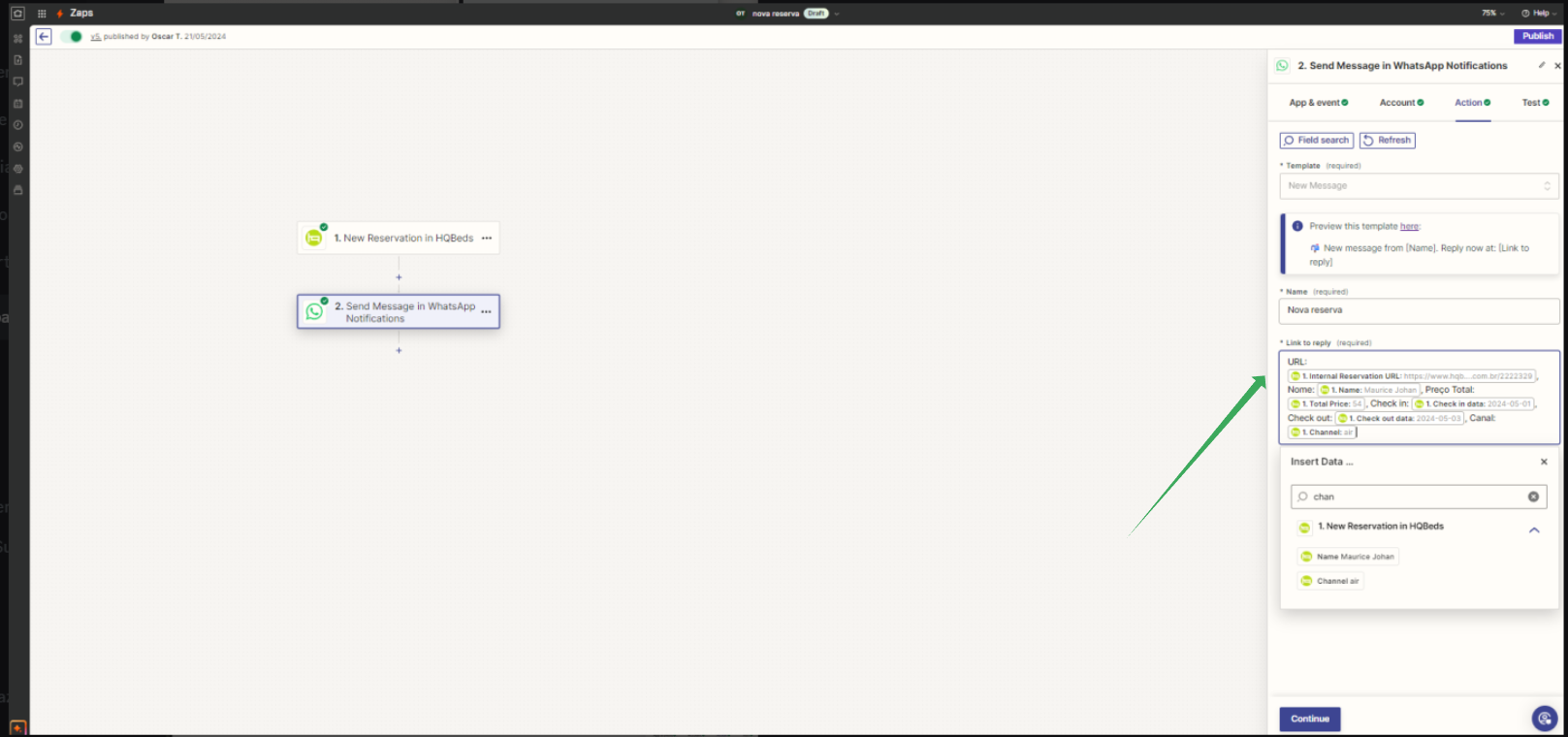Open the 75% zoom level dropdown
1568x737 pixels.
(1492, 14)
